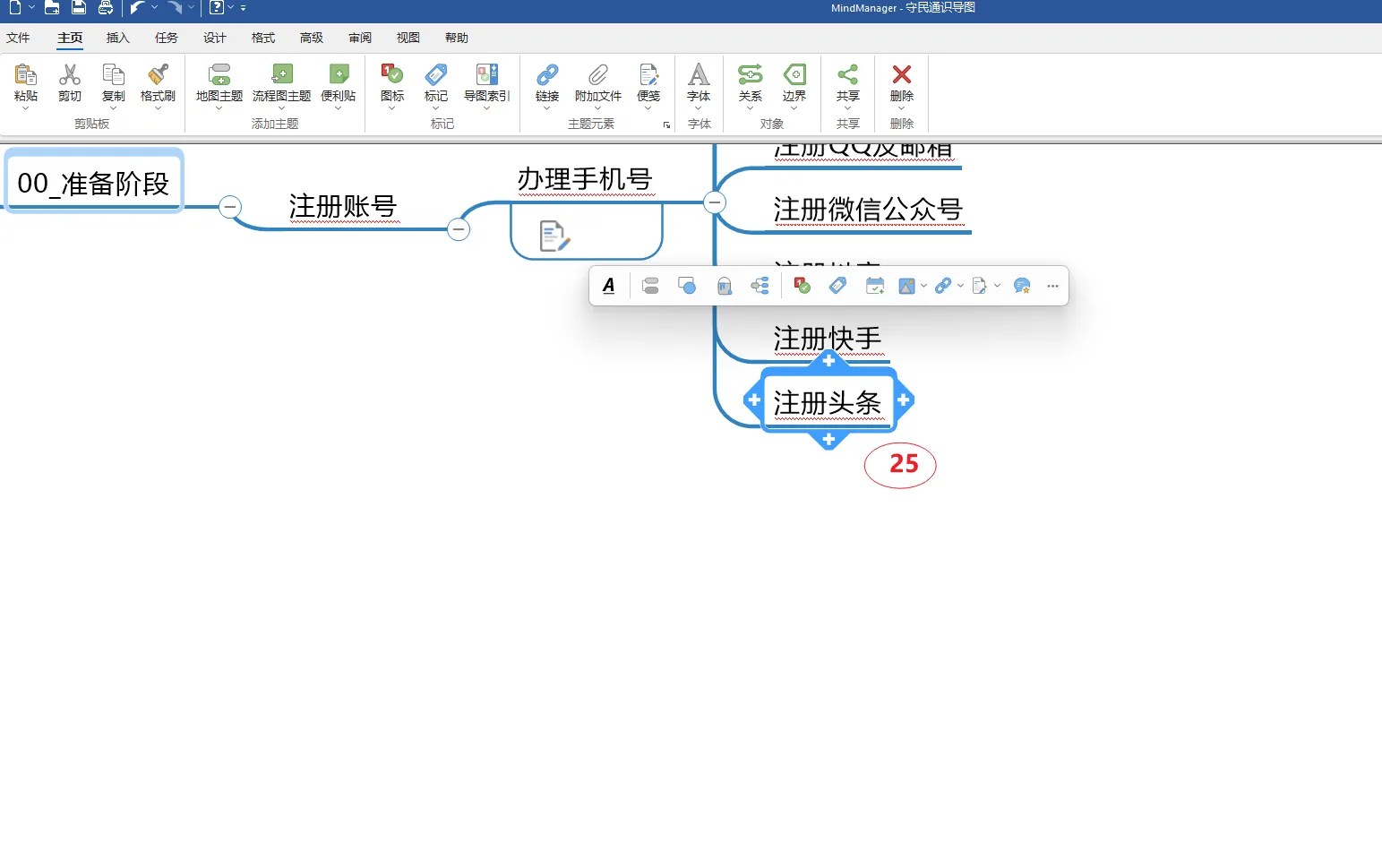
Task: Add comment bubble icon in floating toolbar
Action: [x=1022, y=286]
